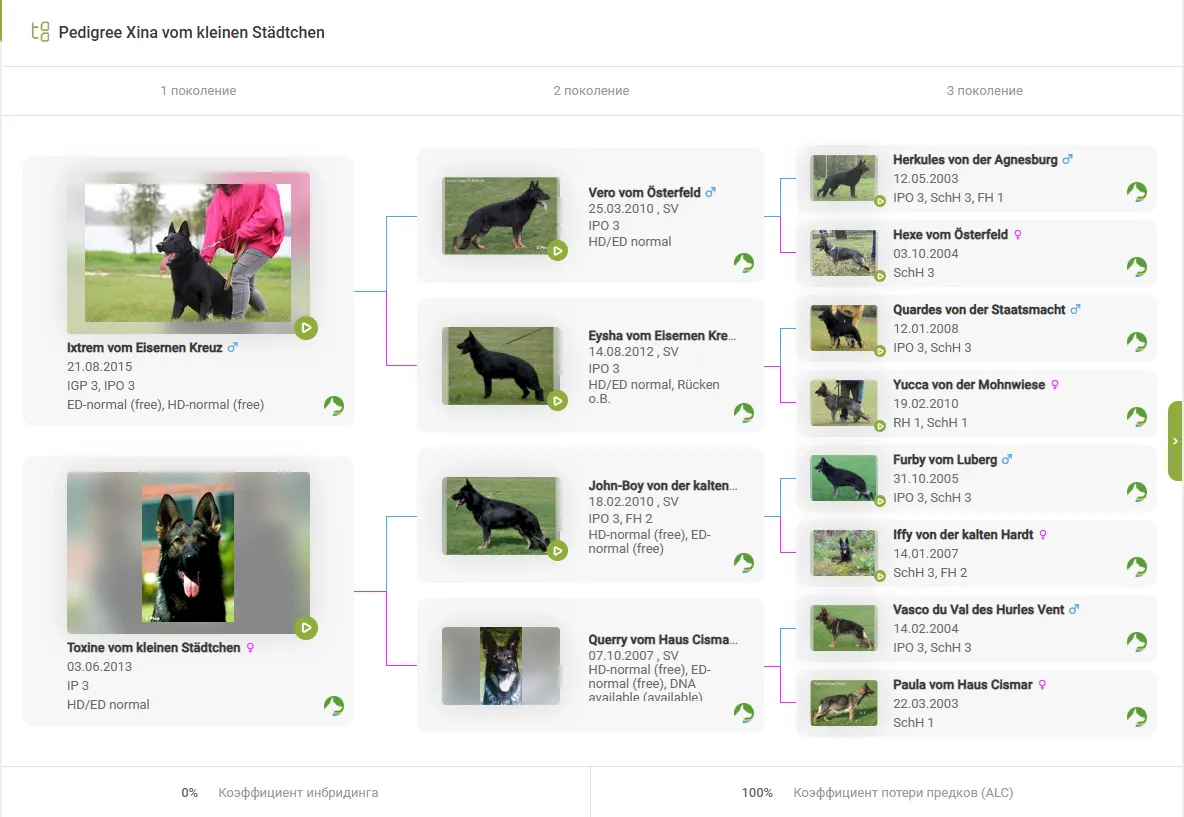The width and height of the screenshot is (1184, 817).
Task: Open green dog-logo icon for Vero vom Österfeld
Action: tap(743, 263)
